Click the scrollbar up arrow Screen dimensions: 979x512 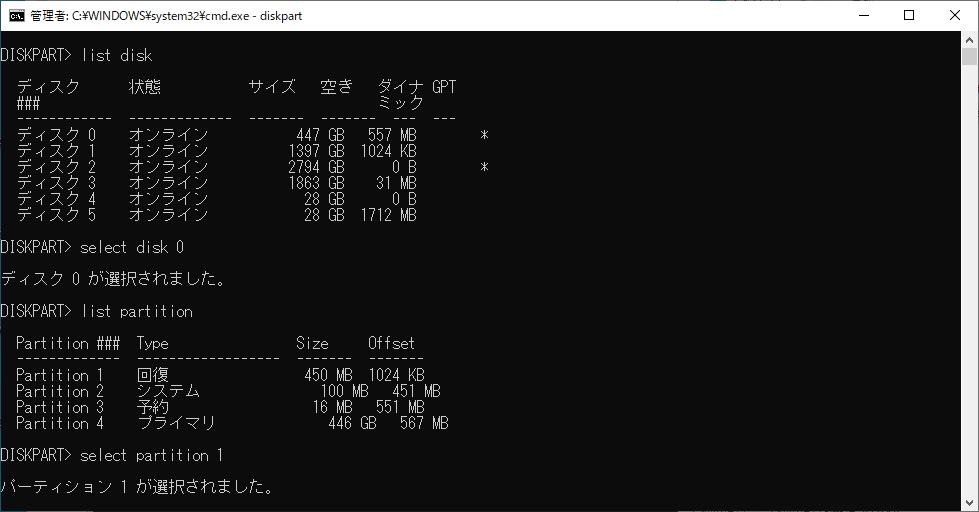(970, 39)
